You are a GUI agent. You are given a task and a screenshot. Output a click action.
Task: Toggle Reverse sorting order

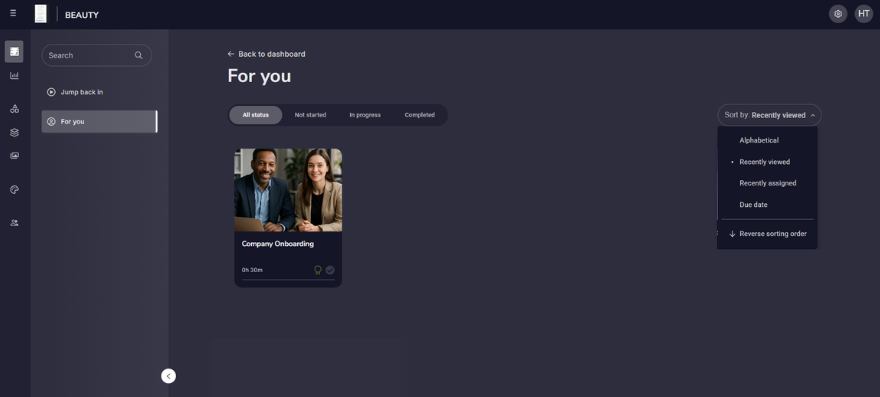tap(767, 234)
